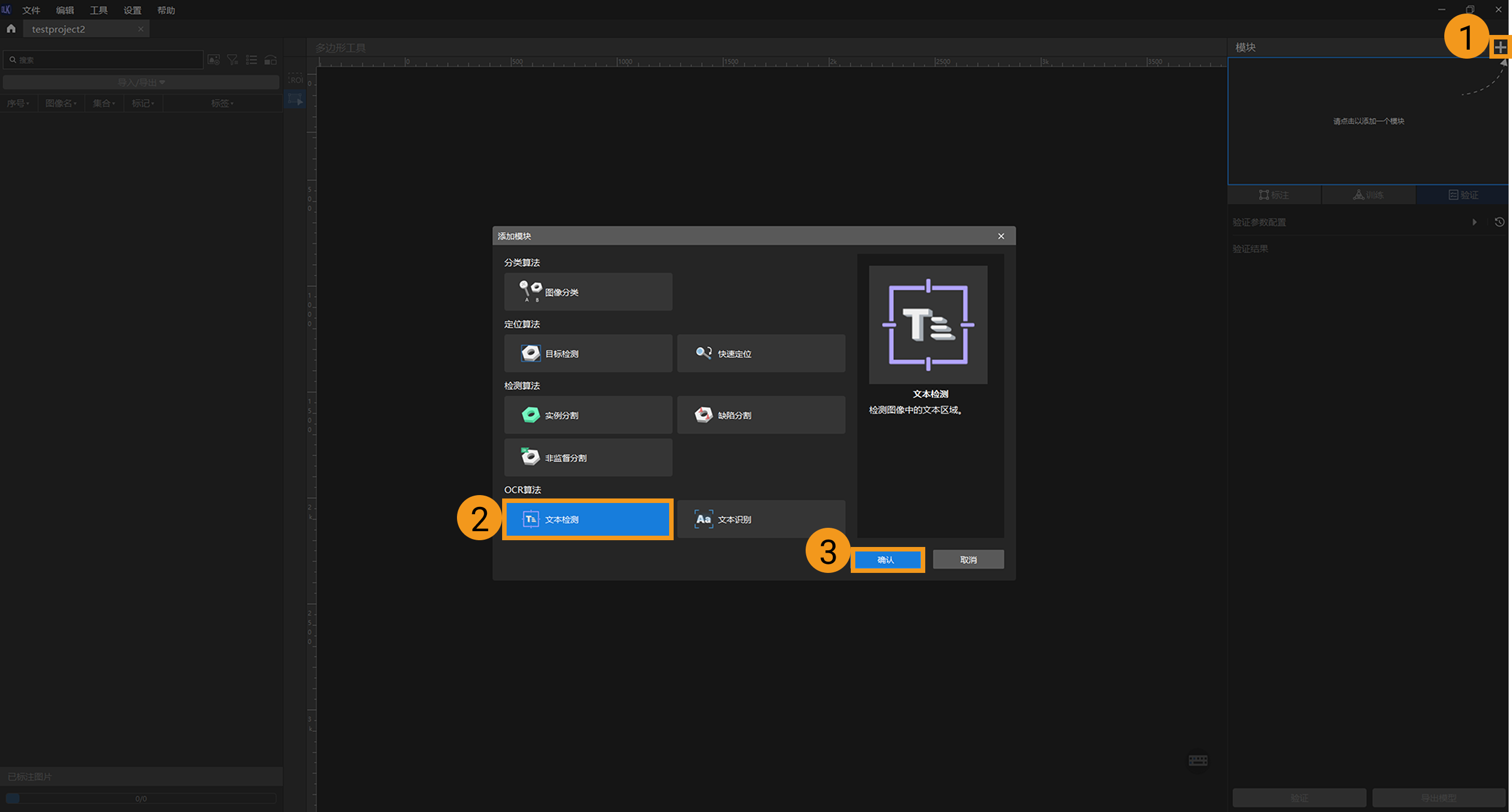Select the 文本检测 OCR module
The height and width of the screenshot is (812, 1512).
[587, 519]
